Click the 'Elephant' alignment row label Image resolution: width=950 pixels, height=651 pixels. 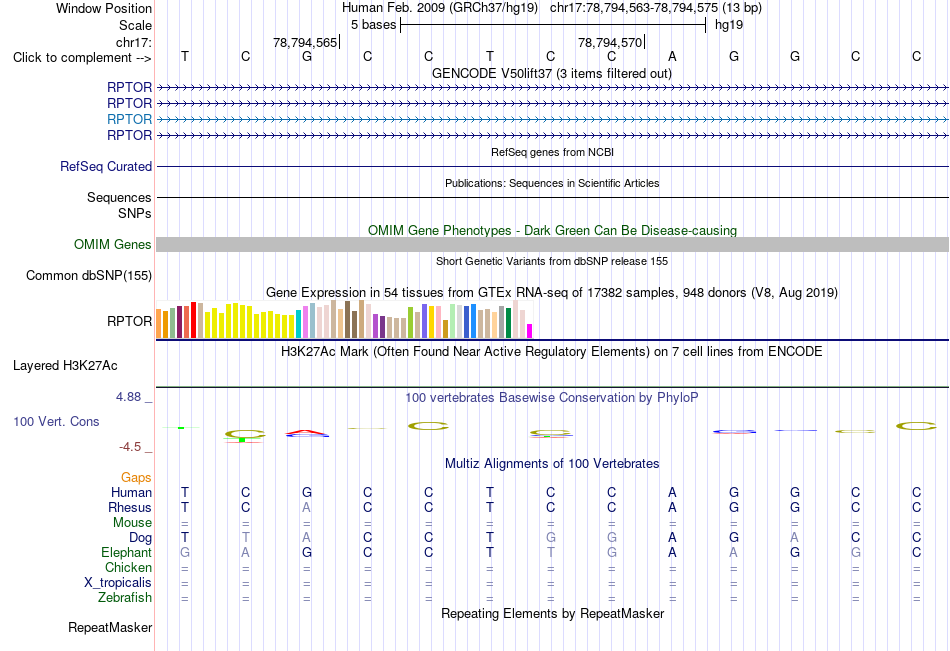[x=127, y=552]
